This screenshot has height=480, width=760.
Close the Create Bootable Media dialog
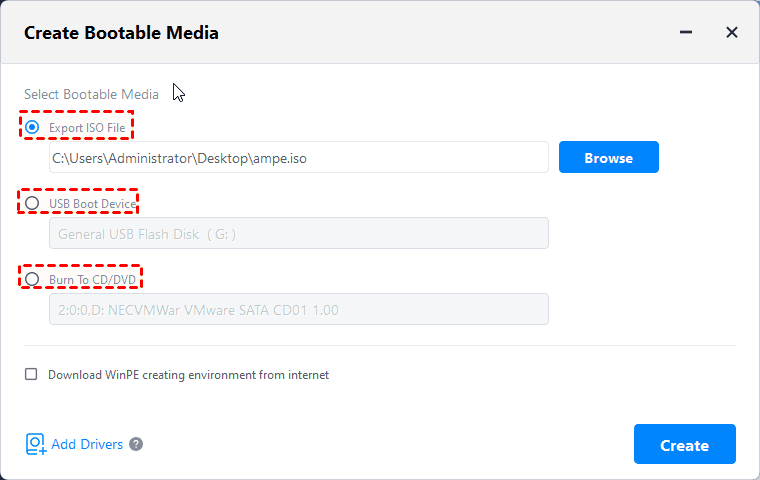[731, 33]
